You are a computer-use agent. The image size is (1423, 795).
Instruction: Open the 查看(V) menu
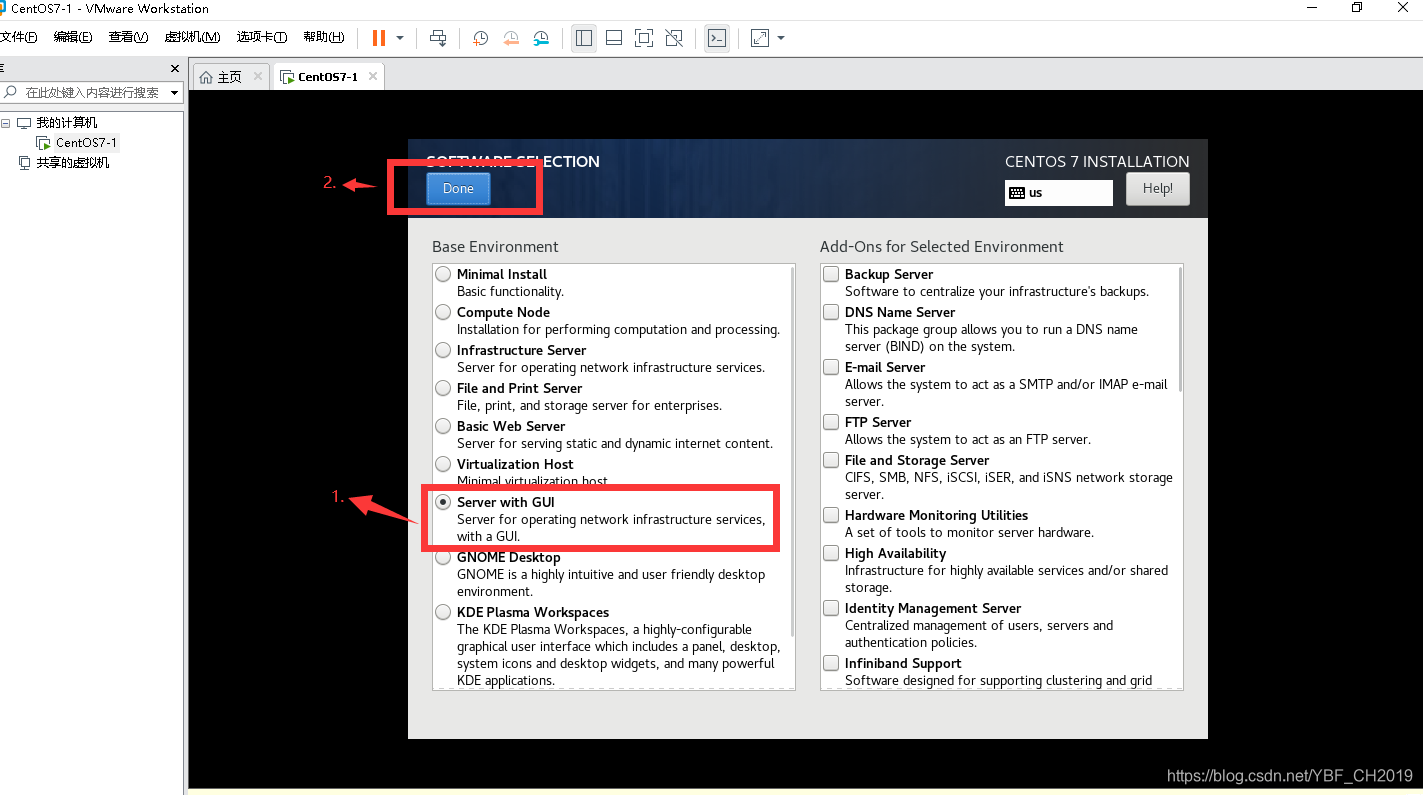point(128,37)
